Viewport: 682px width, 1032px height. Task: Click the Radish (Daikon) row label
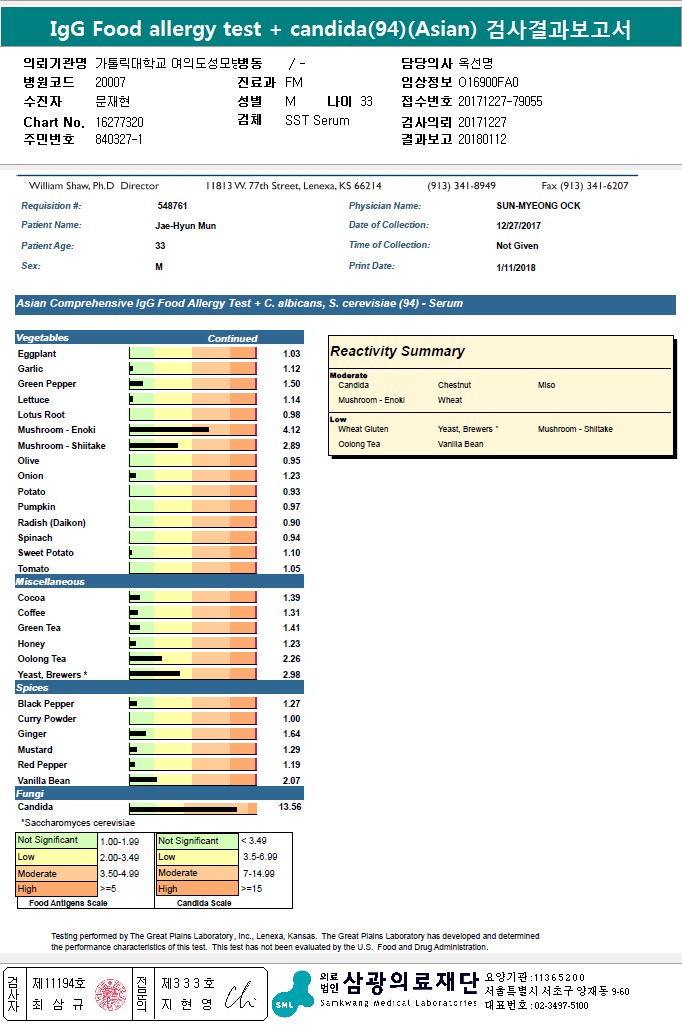click(x=51, y=523)
